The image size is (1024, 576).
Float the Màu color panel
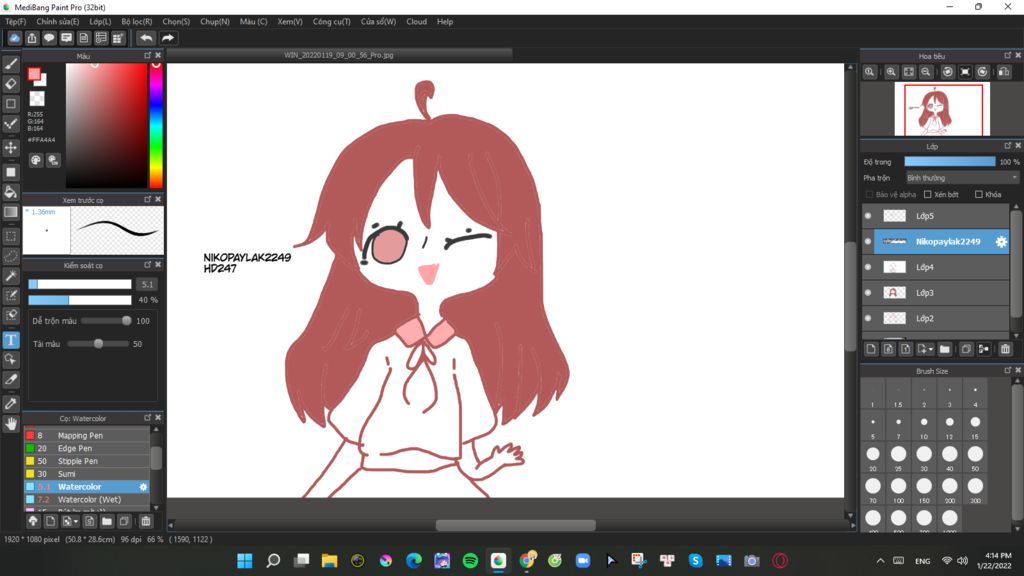pos(148,56)
